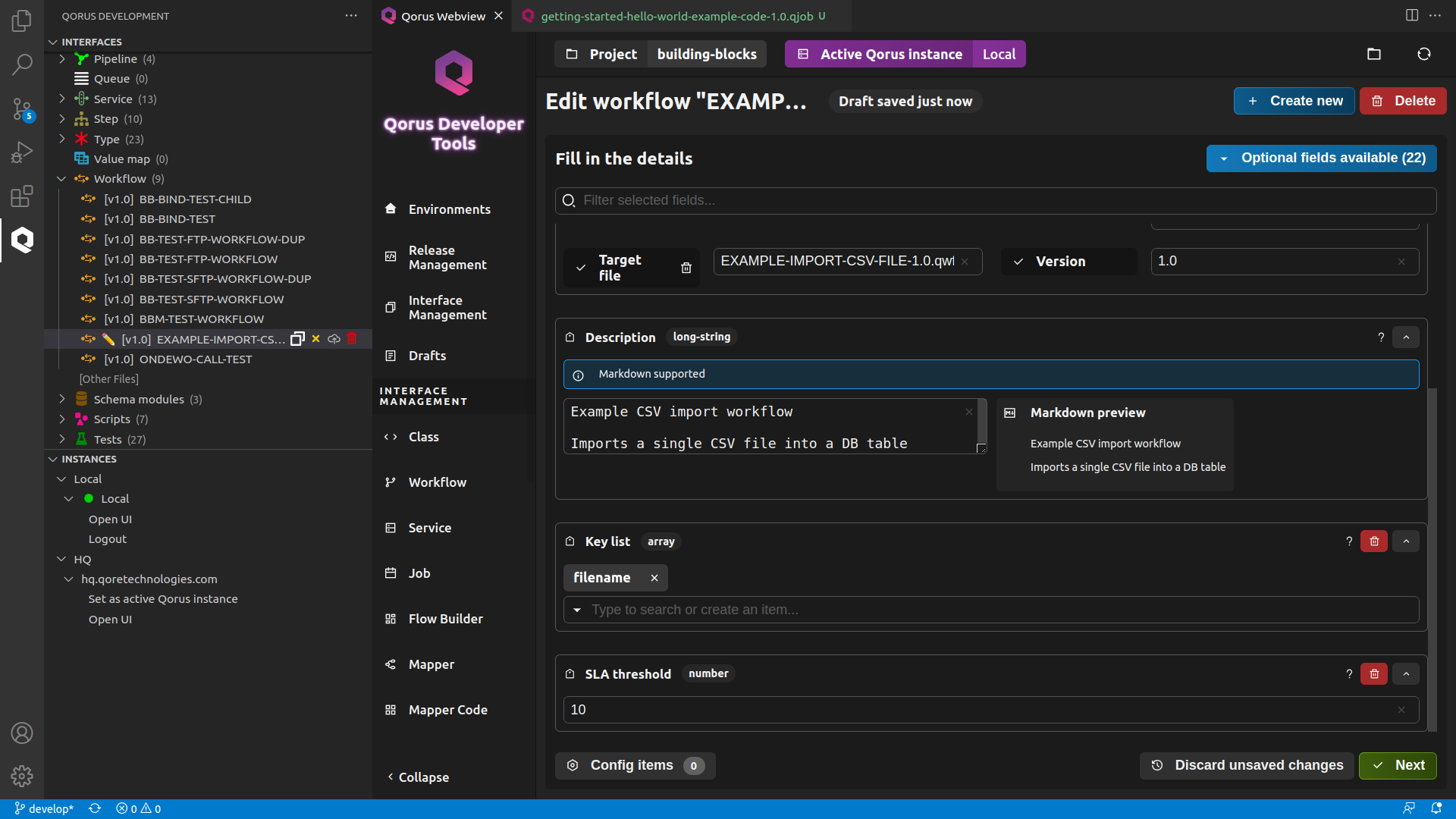
Task: Open Environments in Qorus sidebar
Action: pyautogui.click(x=449, y=209)
